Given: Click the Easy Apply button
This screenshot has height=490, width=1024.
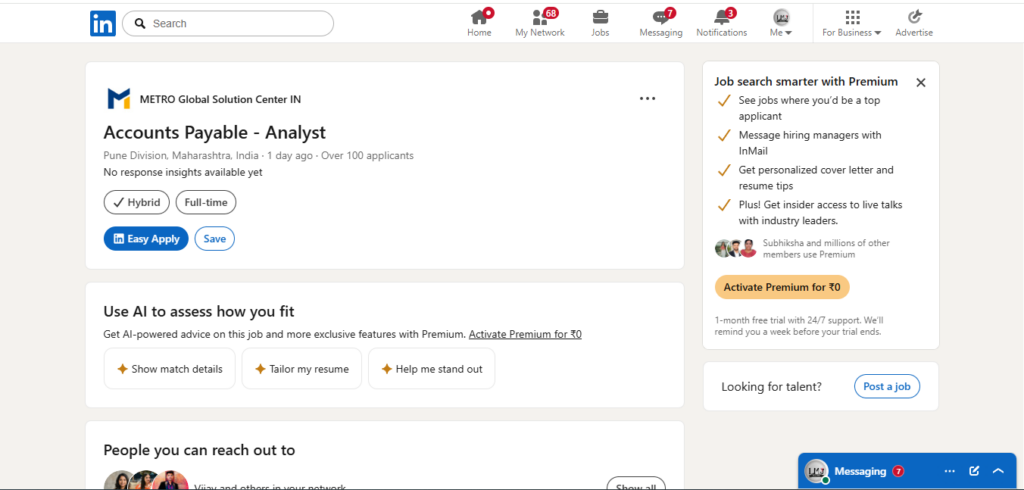Looking at the screenshot, I should (x=146, y=238).
